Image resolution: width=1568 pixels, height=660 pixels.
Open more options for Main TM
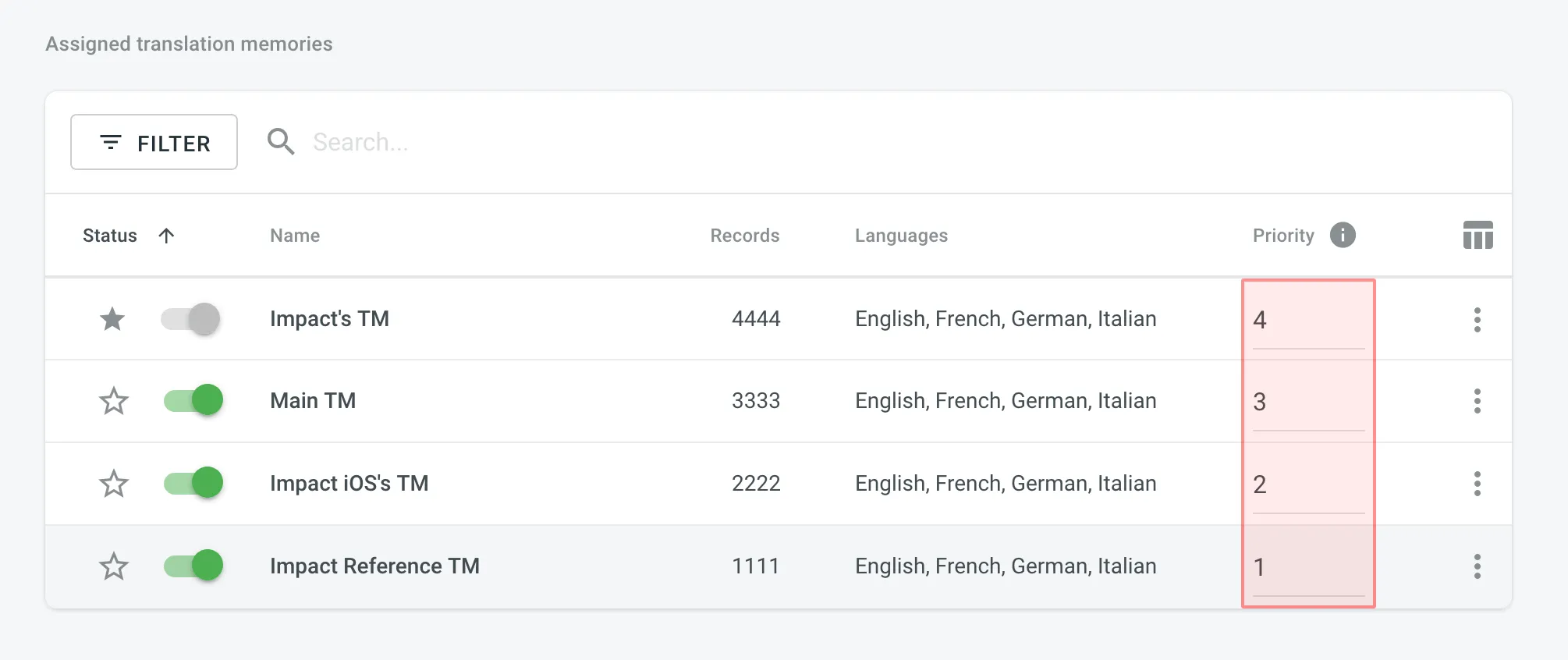tap(1477, 401)
